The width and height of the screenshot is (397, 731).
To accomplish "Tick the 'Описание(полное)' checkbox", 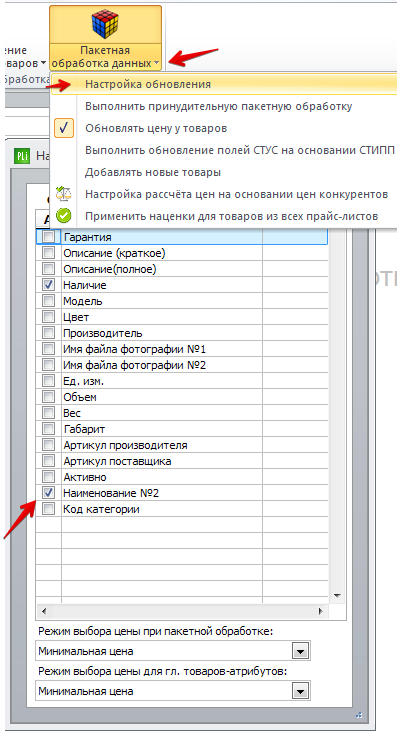I will (48, 269).
